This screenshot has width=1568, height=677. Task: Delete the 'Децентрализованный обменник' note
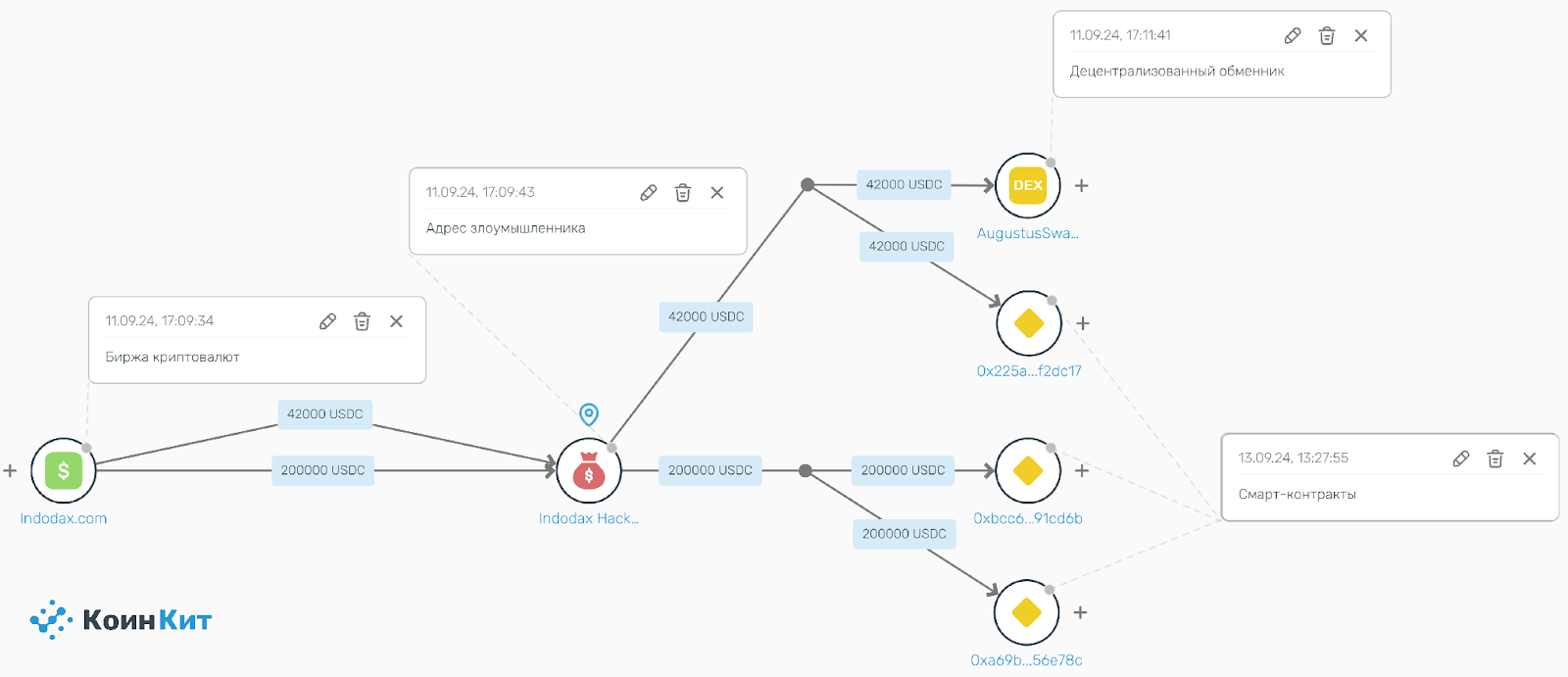tap(1327, 36)
